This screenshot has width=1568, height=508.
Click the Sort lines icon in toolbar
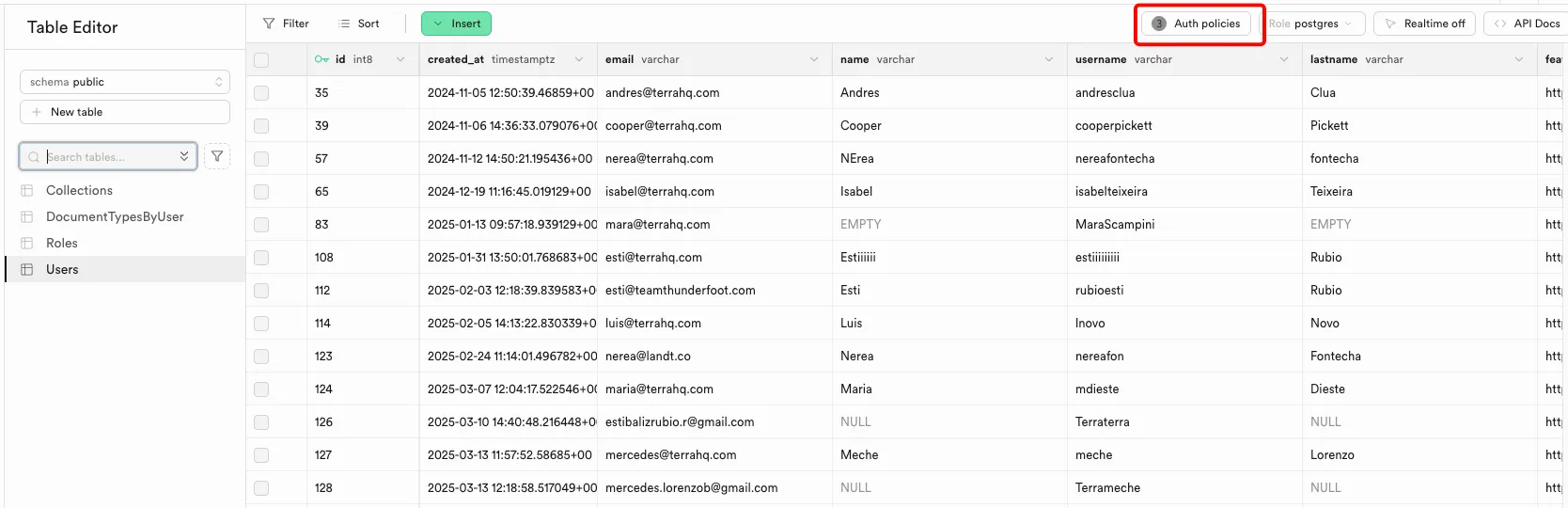click(x=344, y=24)
